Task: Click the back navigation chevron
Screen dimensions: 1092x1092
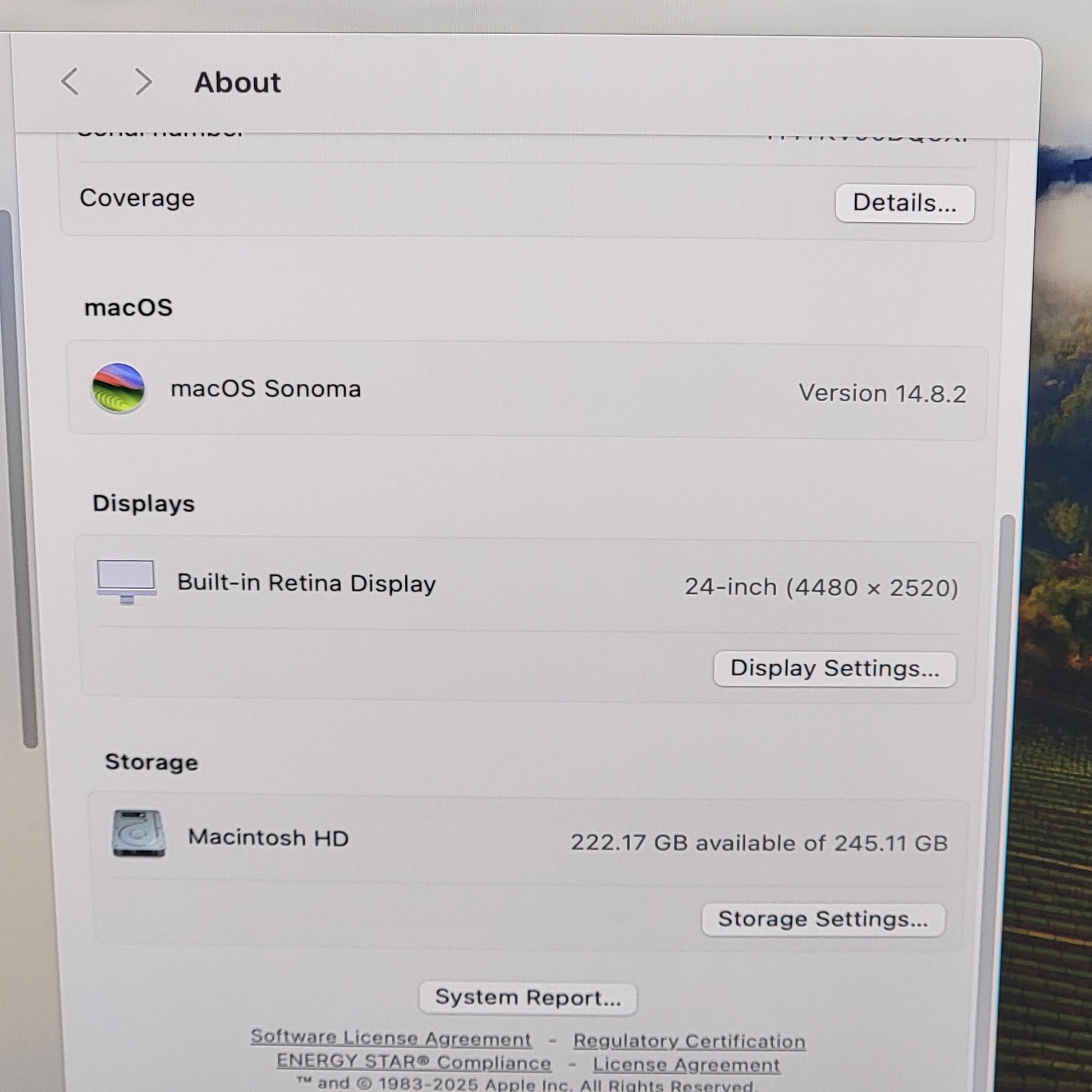Action: [70, 82]
